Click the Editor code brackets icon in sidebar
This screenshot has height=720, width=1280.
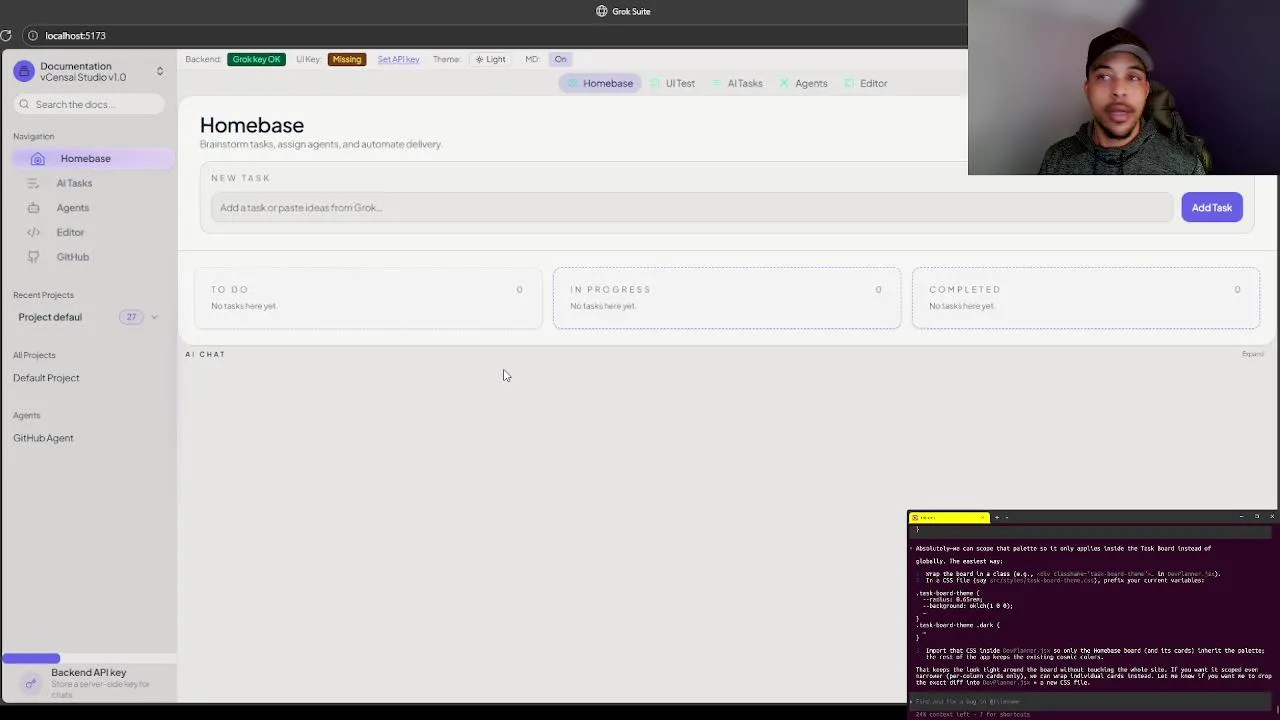click(x=33, y=232)
